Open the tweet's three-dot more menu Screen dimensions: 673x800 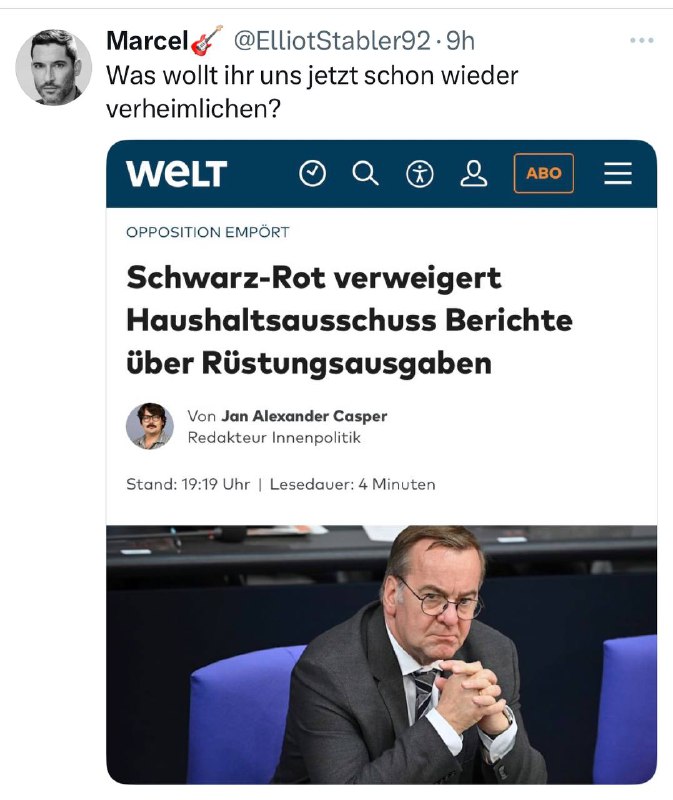[641, 40]
